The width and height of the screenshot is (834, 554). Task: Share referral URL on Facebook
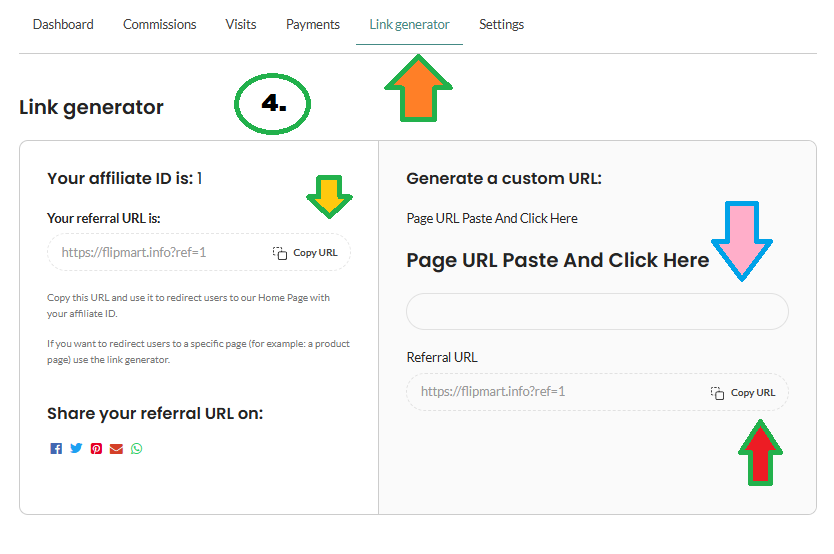pos(56,449)
